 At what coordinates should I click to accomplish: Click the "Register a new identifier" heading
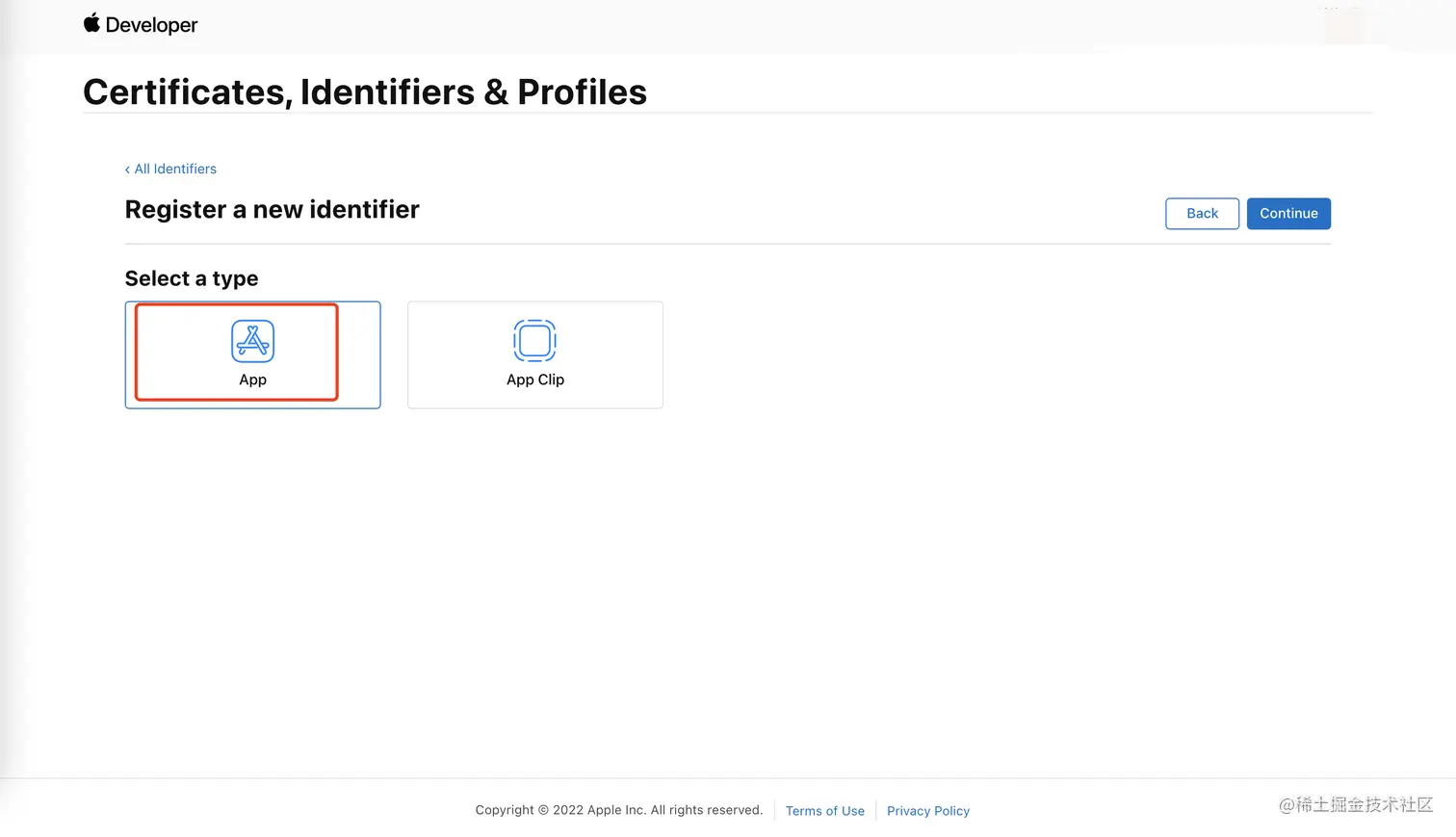coord(272,209)
